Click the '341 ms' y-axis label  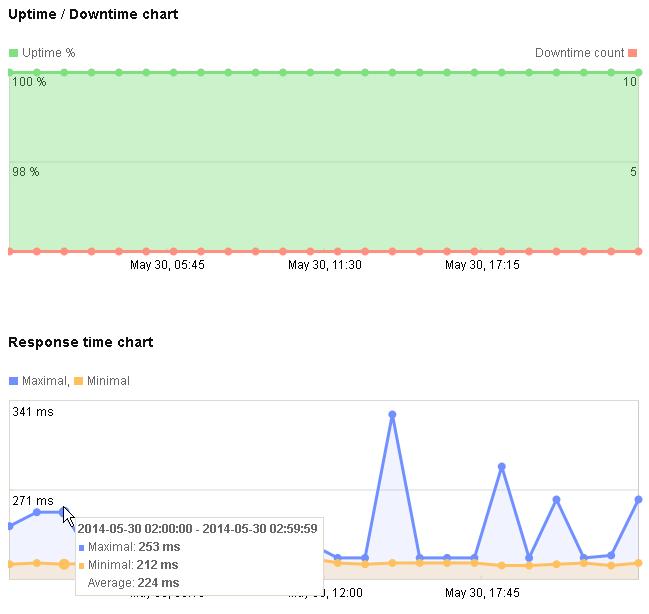33,411
